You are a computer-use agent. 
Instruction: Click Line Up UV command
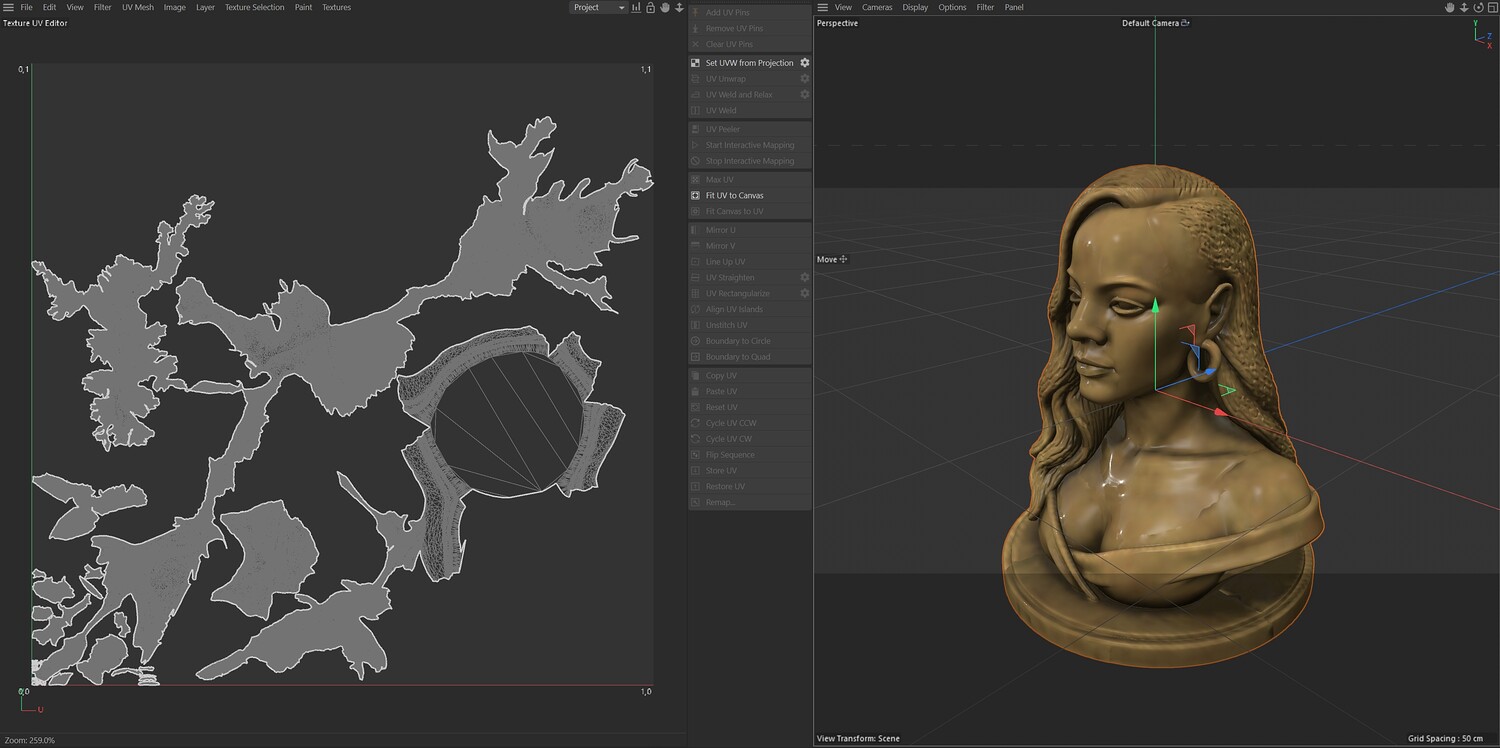(x=750, y=262)
